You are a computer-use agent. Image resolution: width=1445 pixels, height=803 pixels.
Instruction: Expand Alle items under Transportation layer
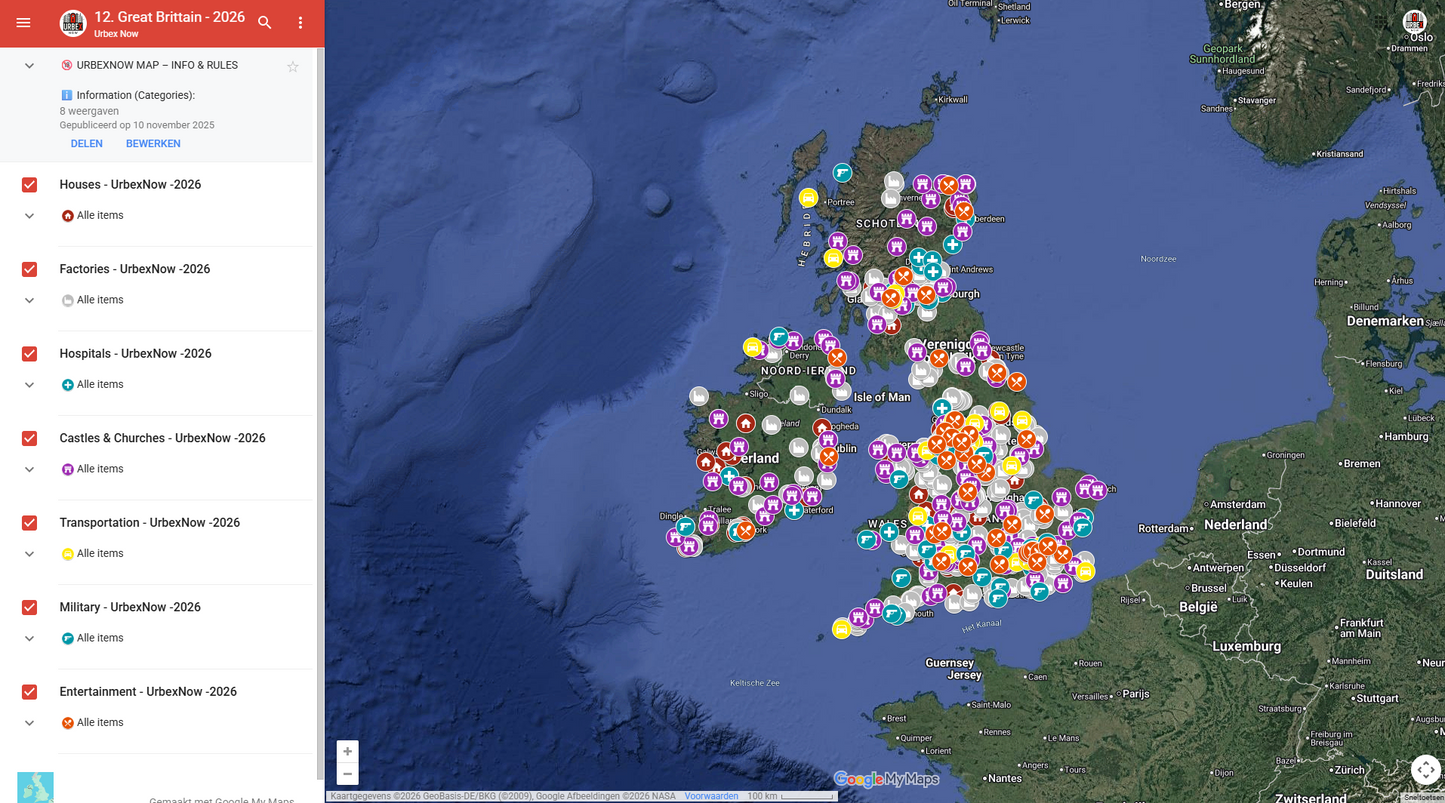(x=29, y=554)
